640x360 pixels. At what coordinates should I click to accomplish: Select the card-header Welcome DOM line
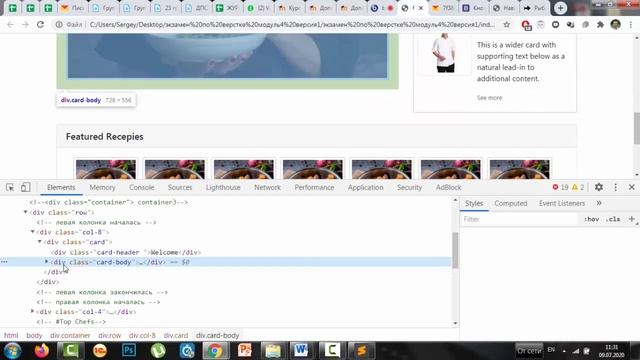(x=126, y=252)
